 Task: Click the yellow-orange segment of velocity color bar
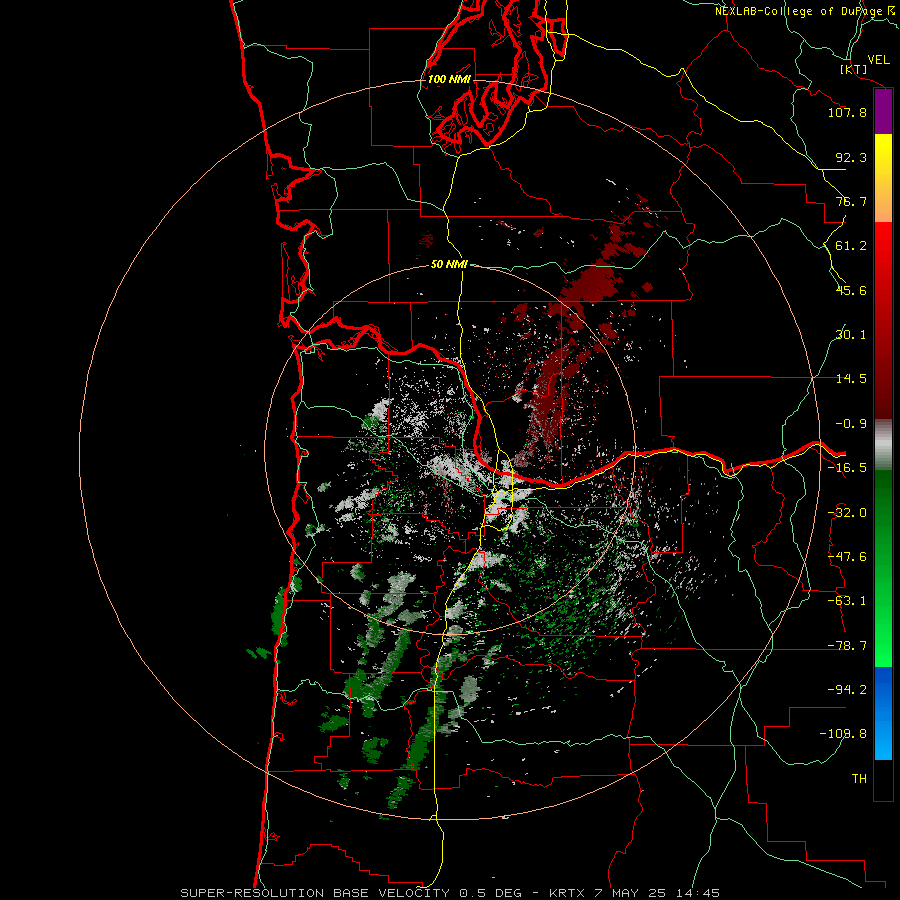coord(883,178)
